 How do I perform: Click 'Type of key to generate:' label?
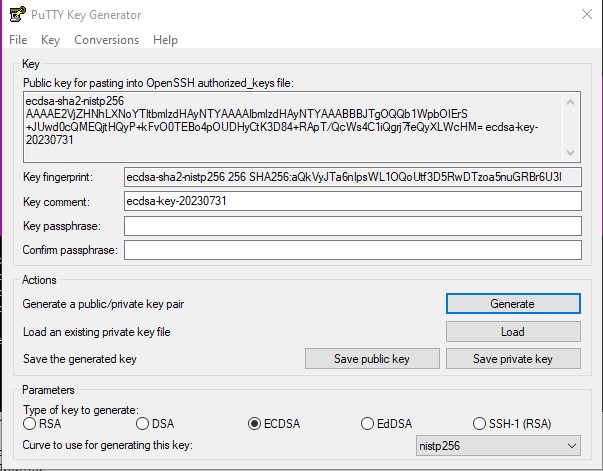tap(81, 410)
